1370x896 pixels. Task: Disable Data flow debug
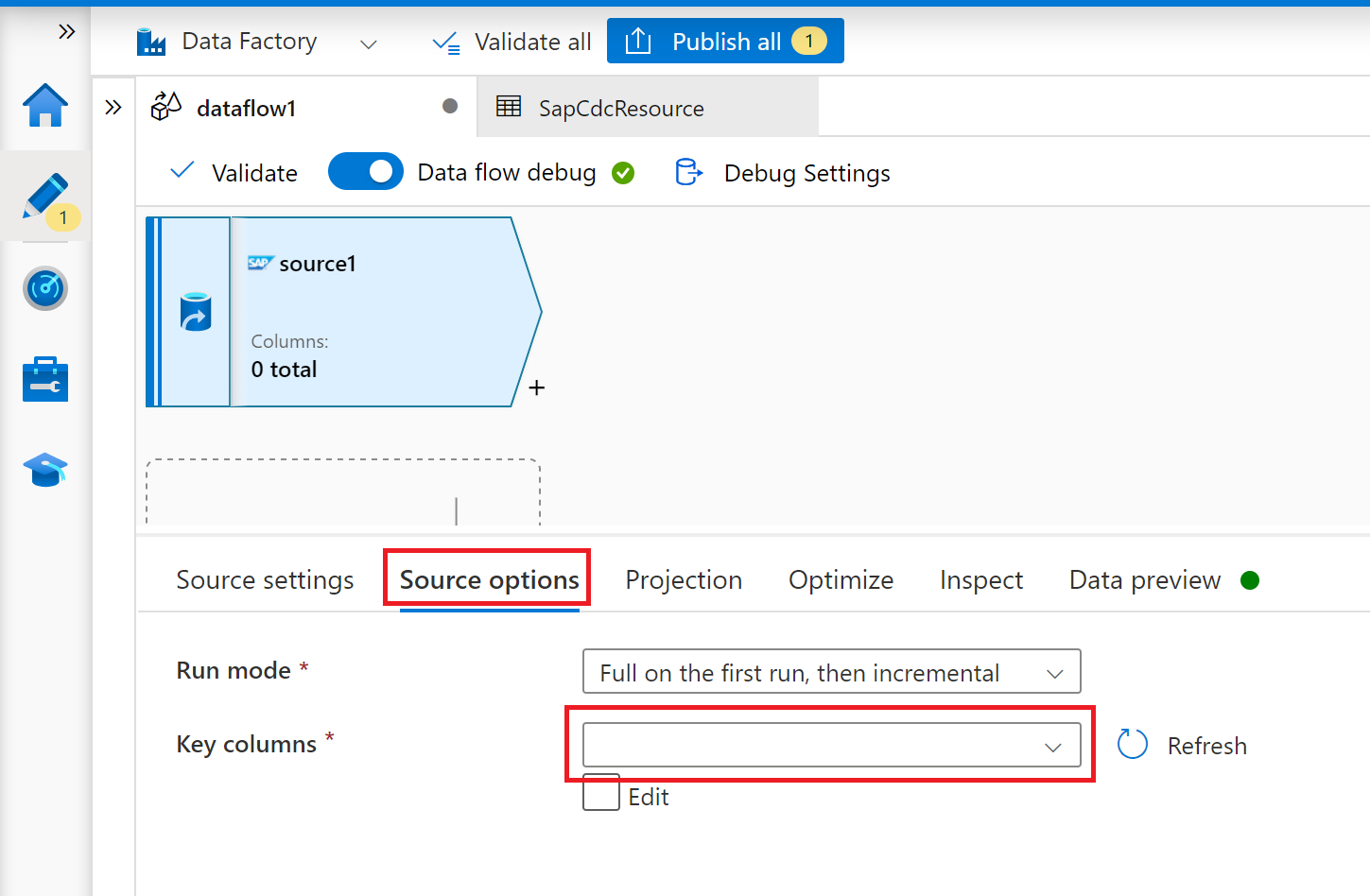366,171
